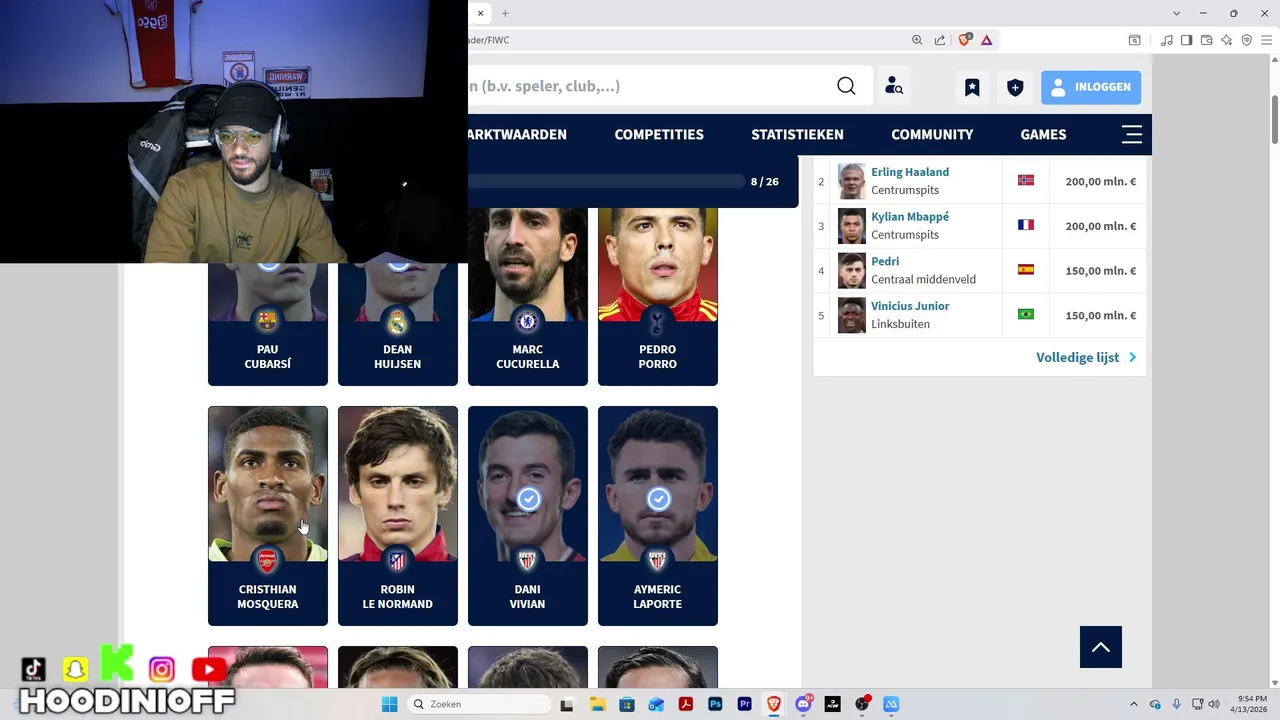Click the Brave browser taskbar icon
The height and width of the screenshot is (720, 1280).
point(773,704)
